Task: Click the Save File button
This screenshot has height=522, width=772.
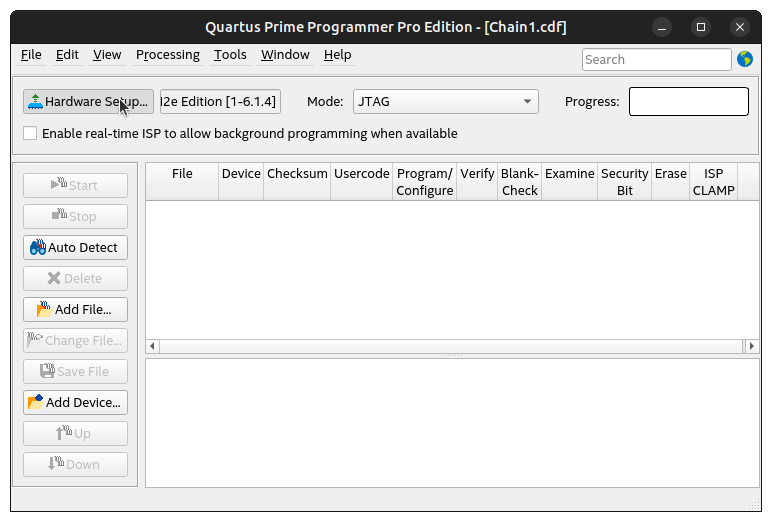Action: 75,371
